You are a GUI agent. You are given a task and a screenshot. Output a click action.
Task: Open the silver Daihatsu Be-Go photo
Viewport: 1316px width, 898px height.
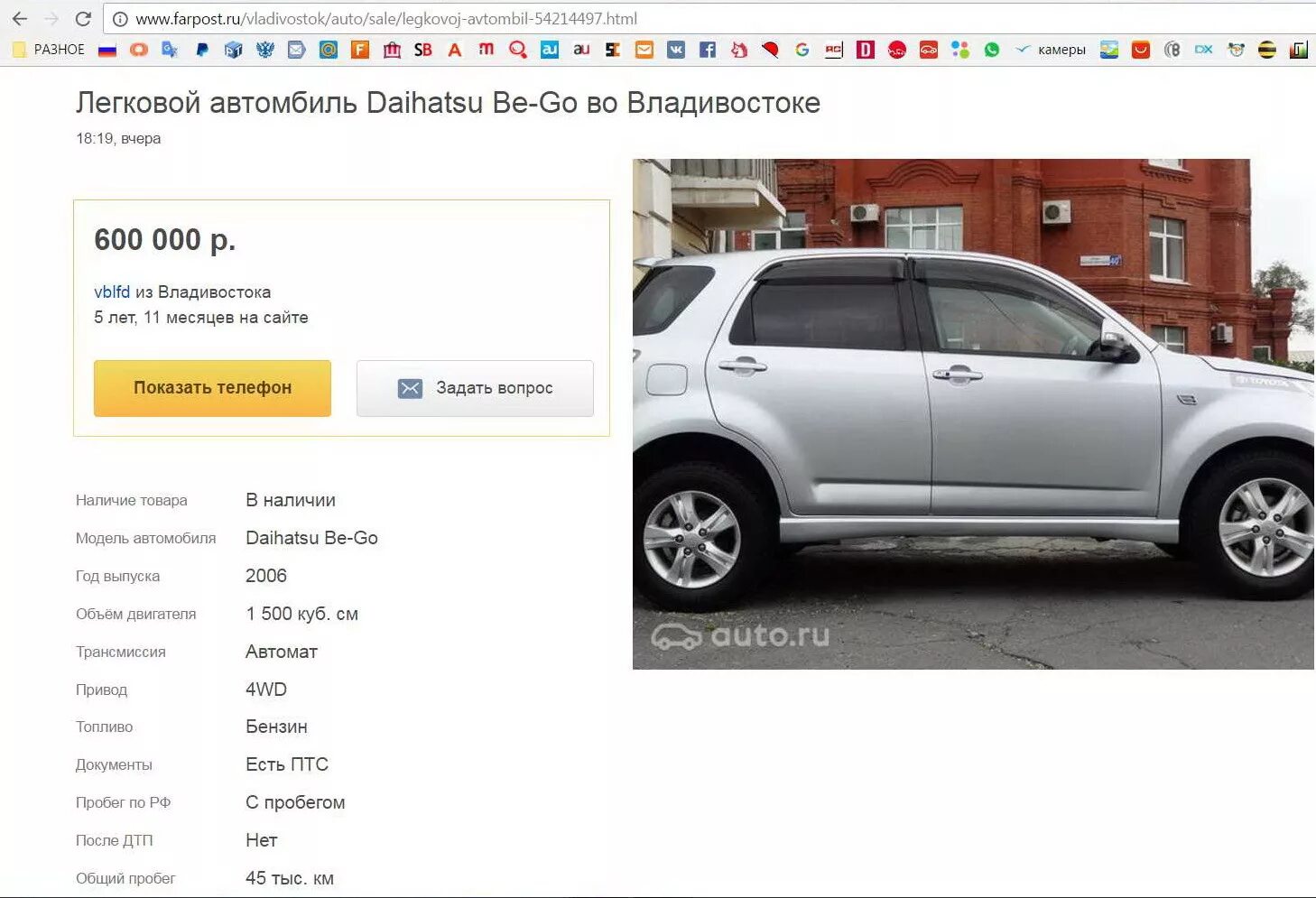coord(974,414)
